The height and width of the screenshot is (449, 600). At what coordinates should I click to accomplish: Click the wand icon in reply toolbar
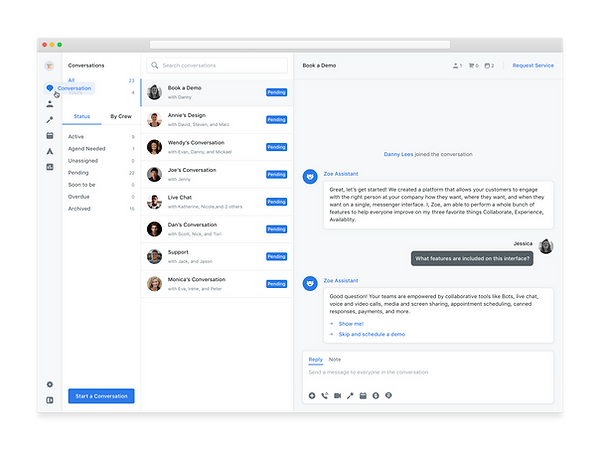[350, 396]
